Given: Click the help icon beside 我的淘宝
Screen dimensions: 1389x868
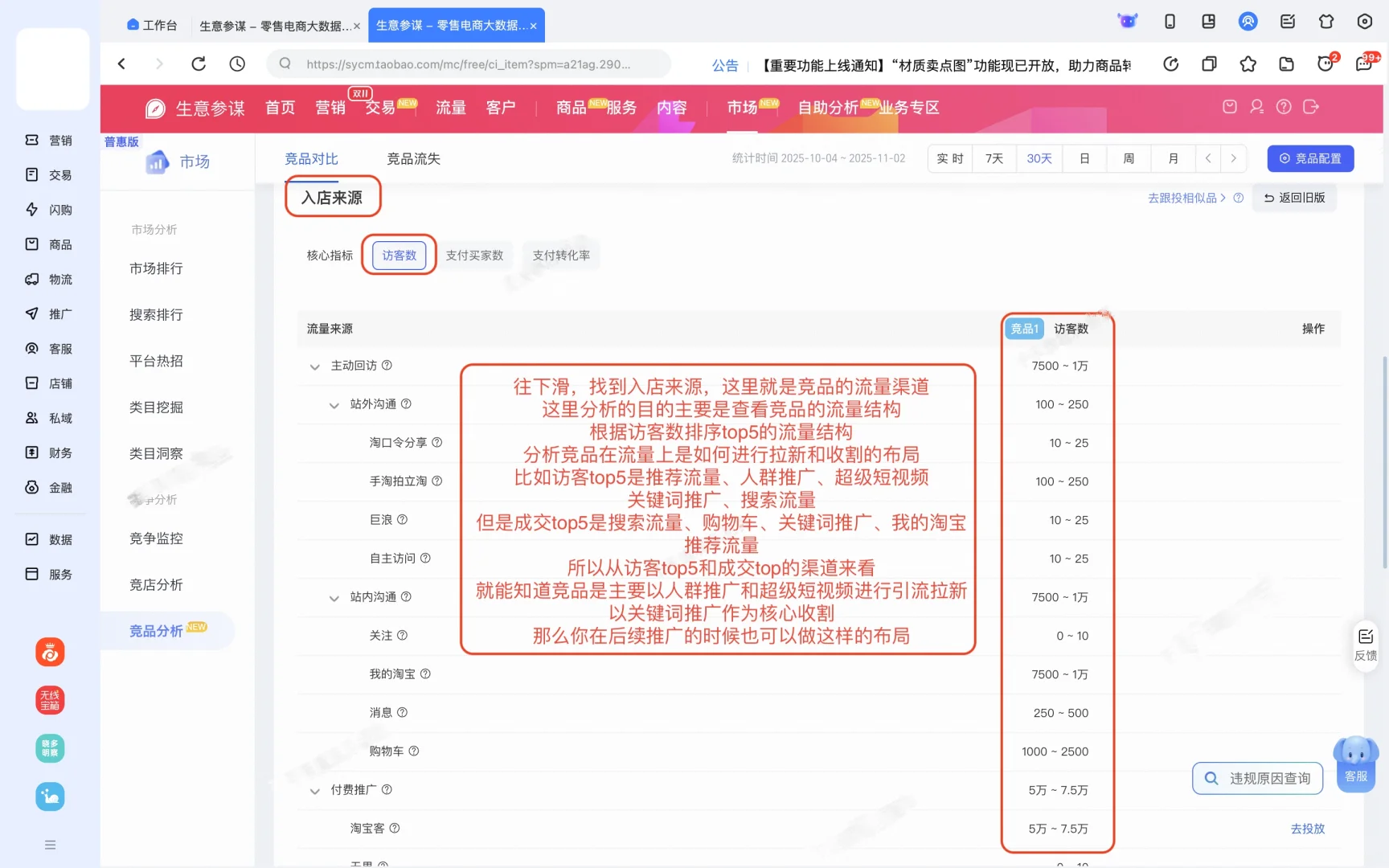Looking at the screenshot, I should pyautogui.click(x=425, y=674).
